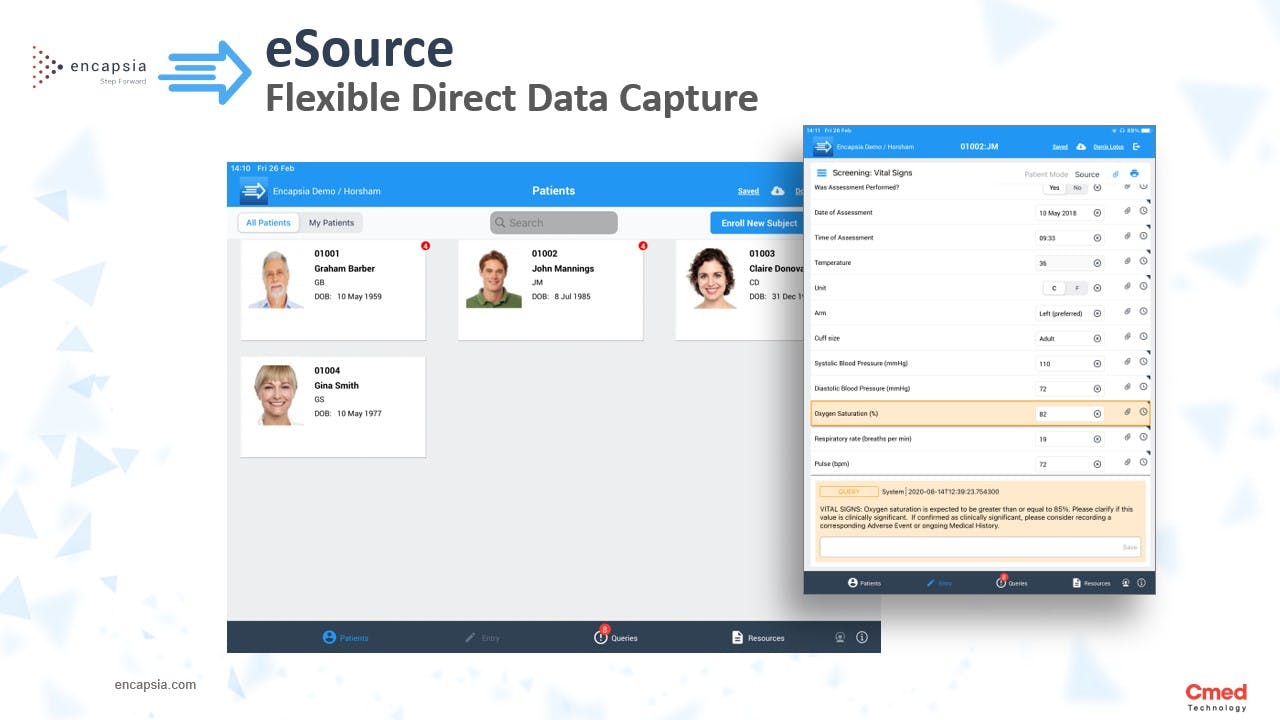Open the hamburger menu beside Screening: Vital Signs
The width and height of the screenshot is (1280, 720).
(822, 174)
